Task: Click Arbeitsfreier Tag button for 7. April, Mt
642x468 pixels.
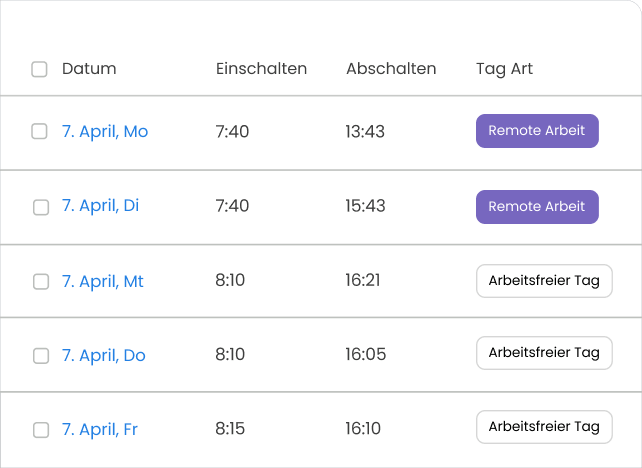Action: tap(544, 280)
